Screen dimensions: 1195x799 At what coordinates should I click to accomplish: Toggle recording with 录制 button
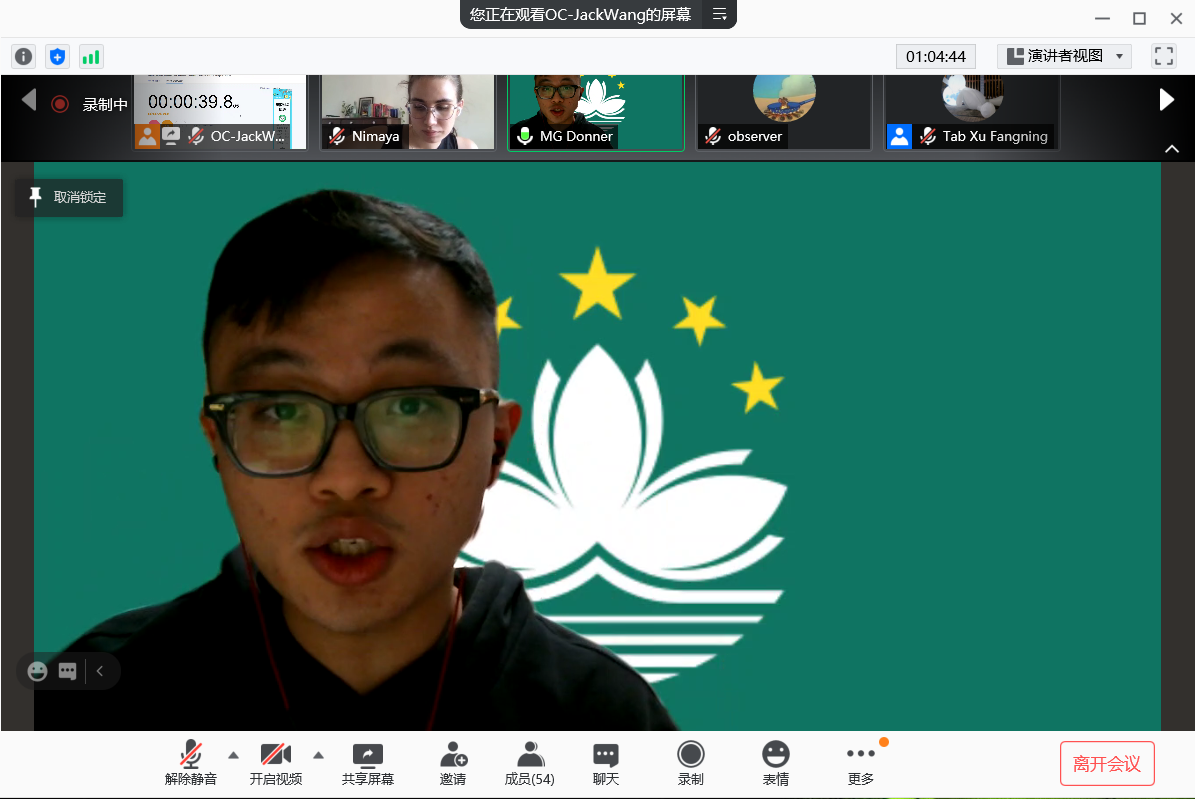click(x=690, y=763)
